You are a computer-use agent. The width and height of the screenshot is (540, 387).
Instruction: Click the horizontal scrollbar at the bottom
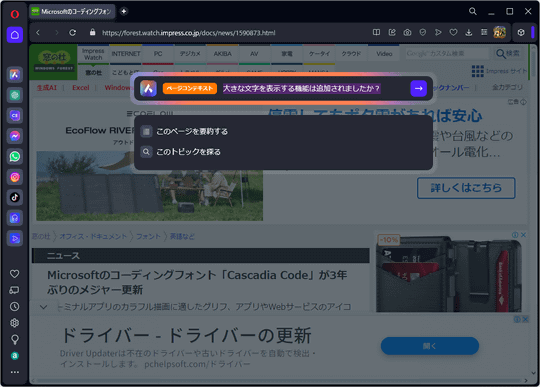279,381
